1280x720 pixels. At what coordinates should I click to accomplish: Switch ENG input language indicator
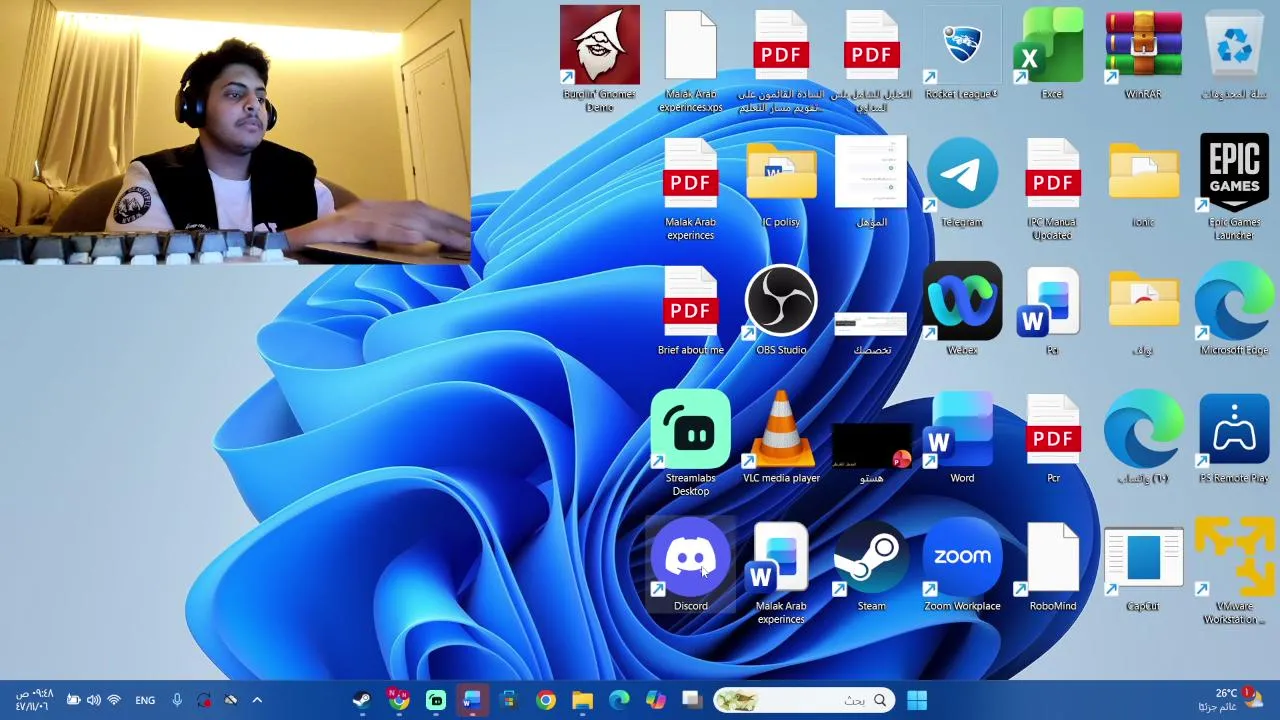coord(145,700)
